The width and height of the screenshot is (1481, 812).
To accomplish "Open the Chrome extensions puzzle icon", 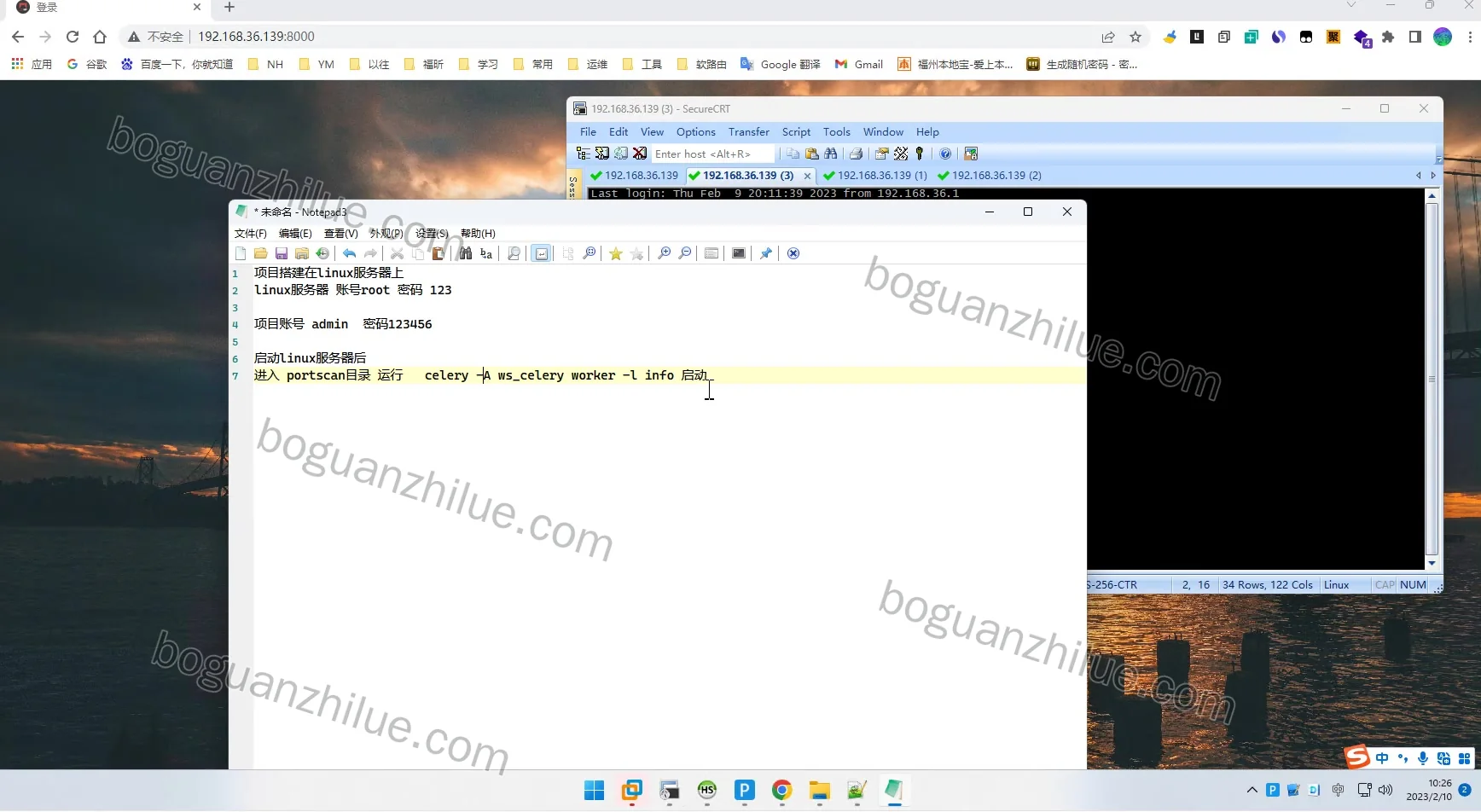I will point(1388,37).
